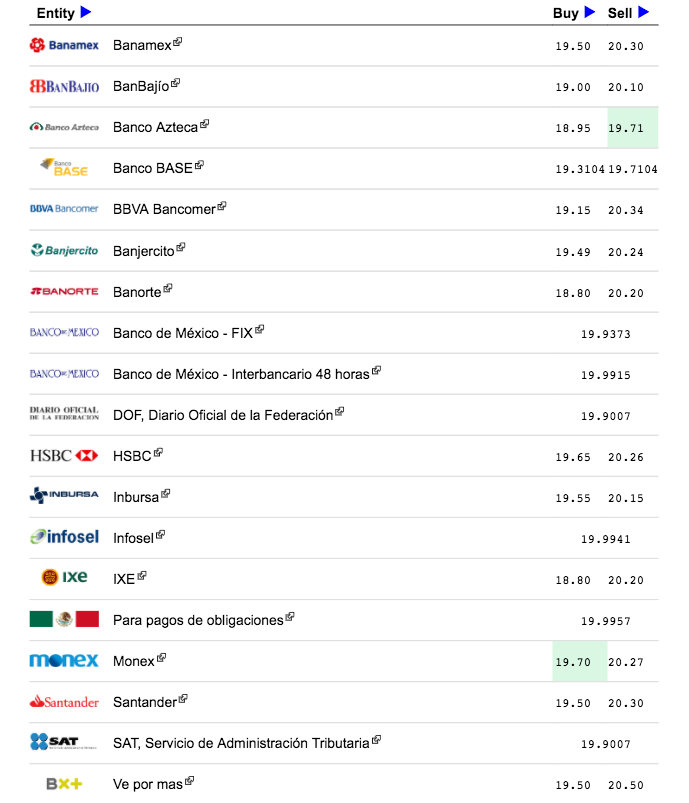Click the Banamex logo
This screenshot has width=689, height=803.
coord(64,45)
